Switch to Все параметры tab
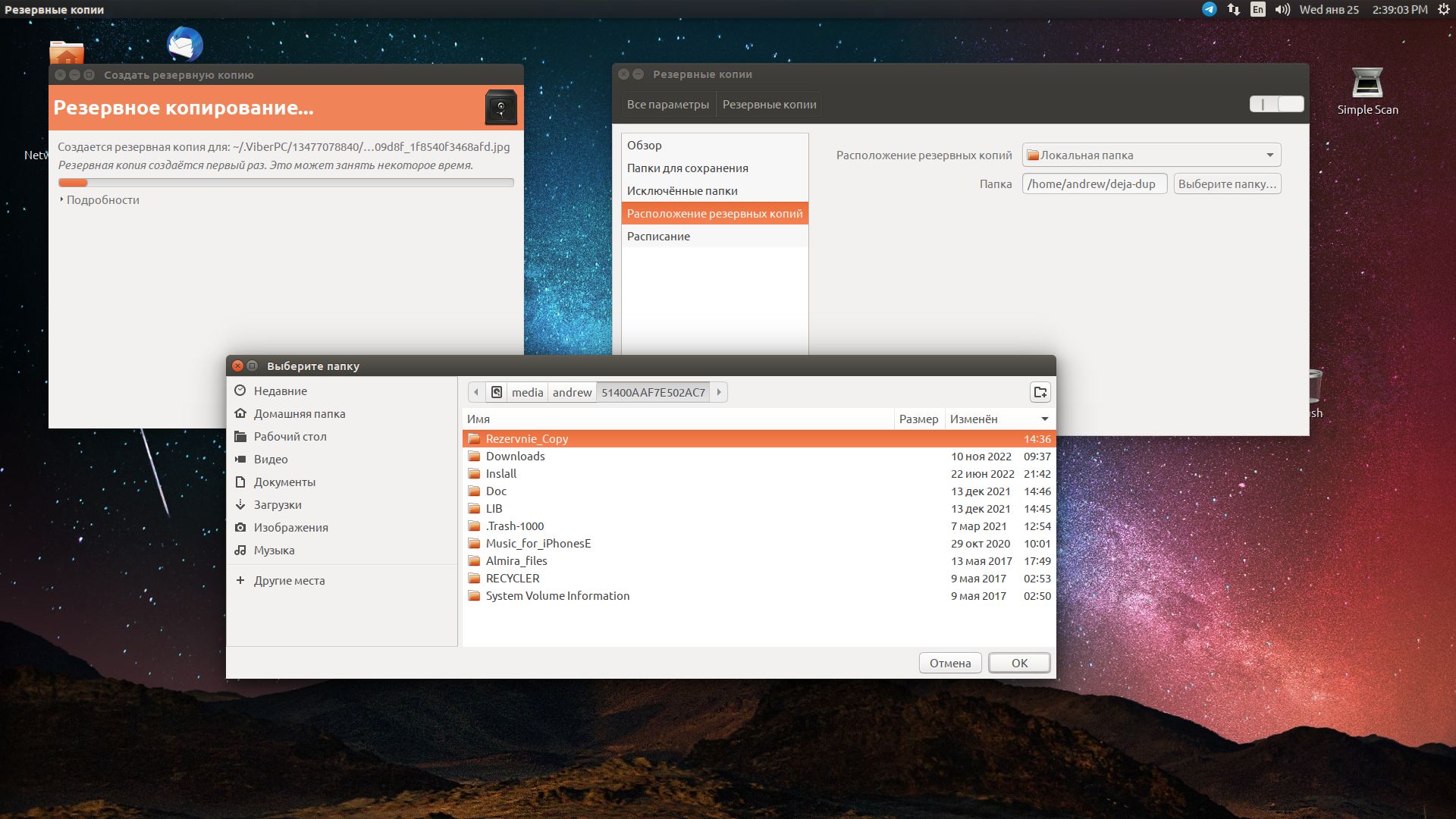Viewport: 1456px width, 819px height. coord(667,105)
